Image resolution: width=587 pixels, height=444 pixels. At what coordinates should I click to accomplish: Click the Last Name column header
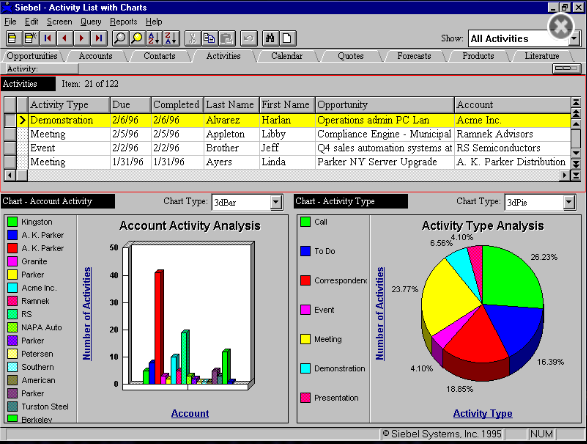pos(231,105)
